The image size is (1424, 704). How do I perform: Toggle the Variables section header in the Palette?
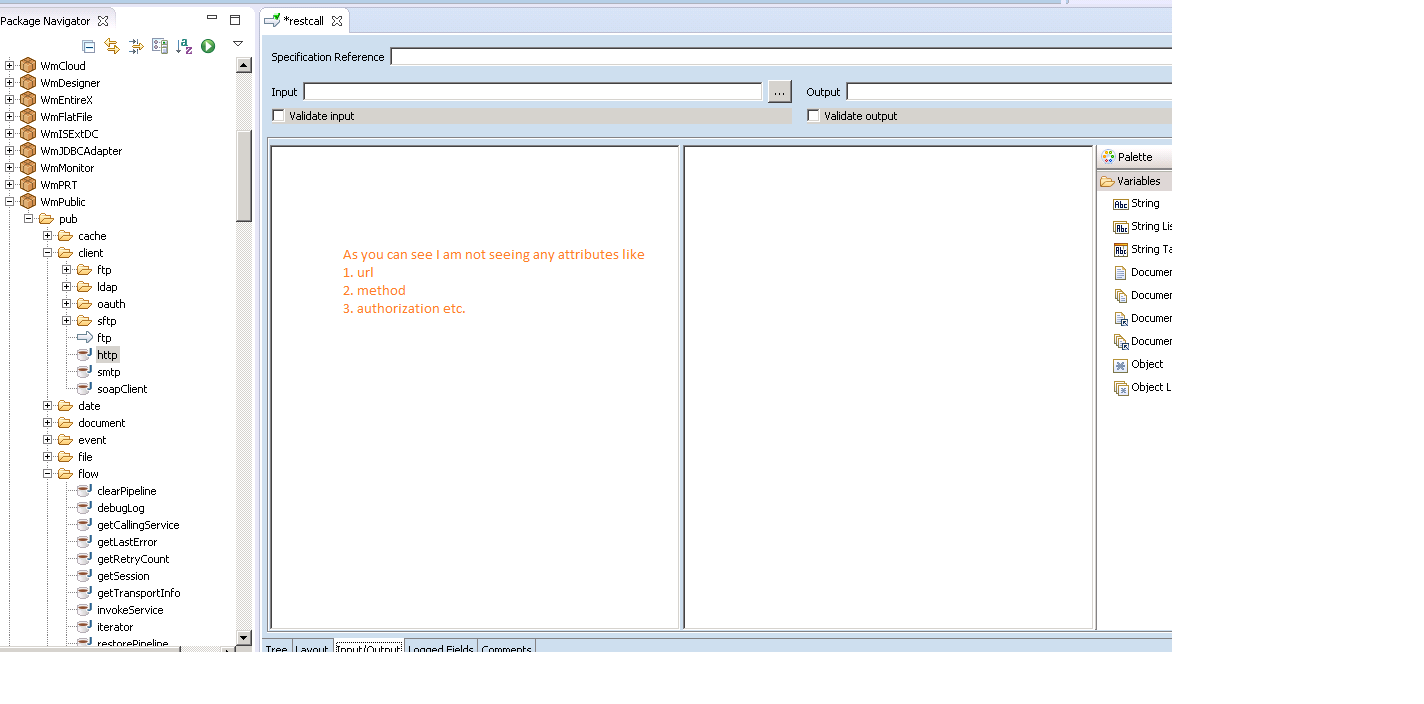1140,180
